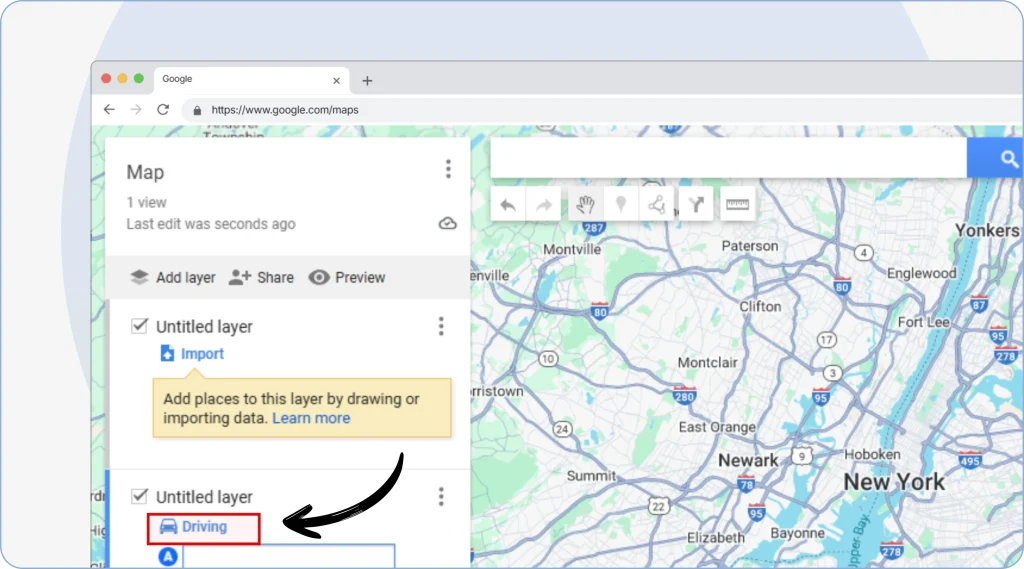1024x569 pixels.
Task: Click the first 'Untitled layer' name
Action: [204, 327]
